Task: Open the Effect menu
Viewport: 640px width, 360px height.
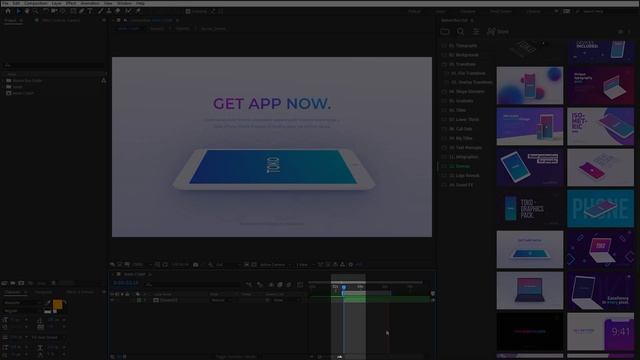Action: [71, 3]
